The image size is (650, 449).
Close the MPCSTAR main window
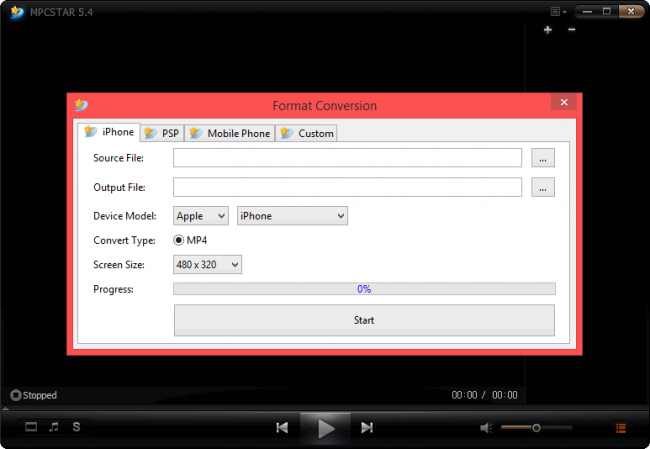[631, 12]
